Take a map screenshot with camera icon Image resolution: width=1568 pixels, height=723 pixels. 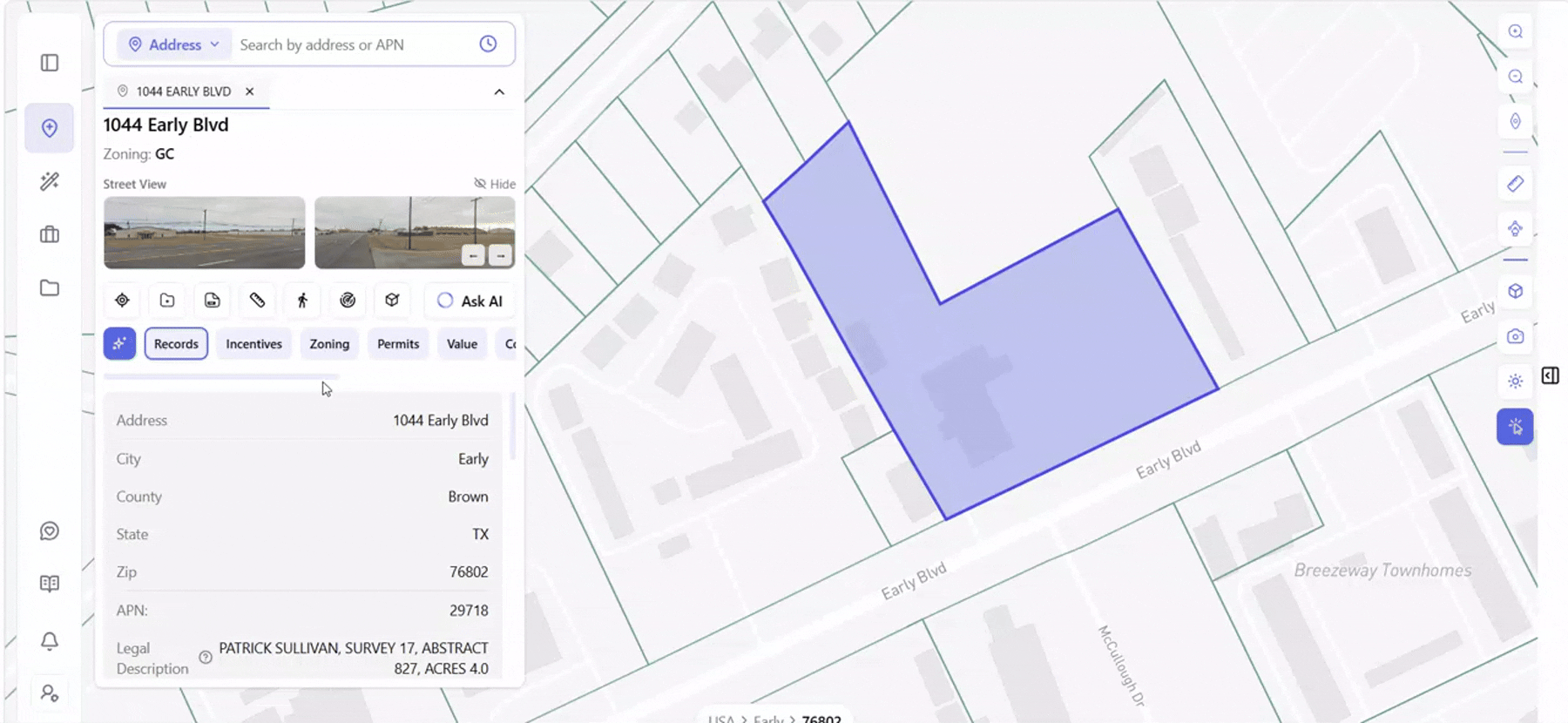(1516, 336)
